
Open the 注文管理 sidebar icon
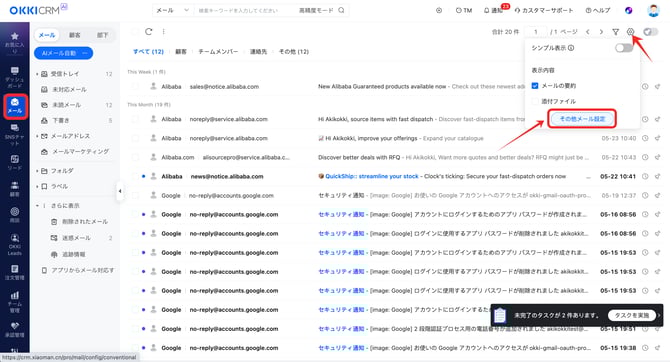[15, 269]
